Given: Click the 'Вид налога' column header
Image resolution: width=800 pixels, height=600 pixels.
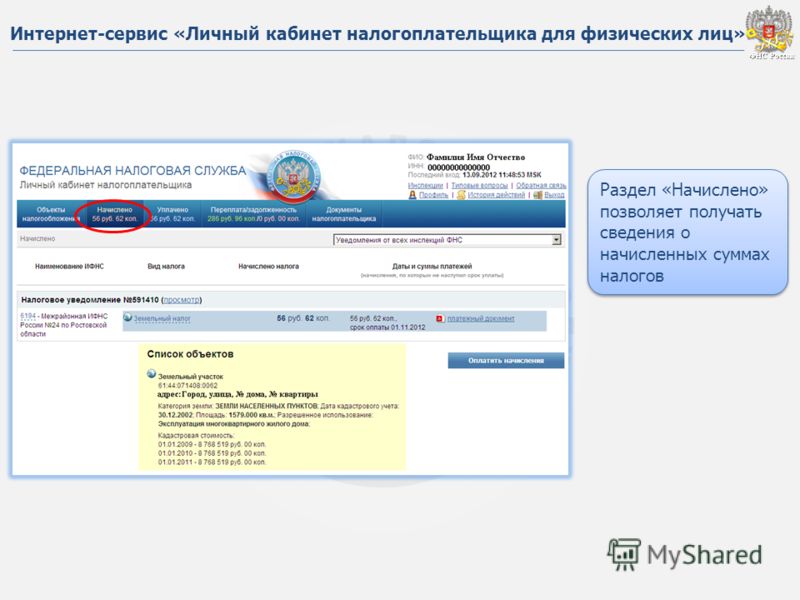Looking at the screenshot, I should [x=166, y=266].
